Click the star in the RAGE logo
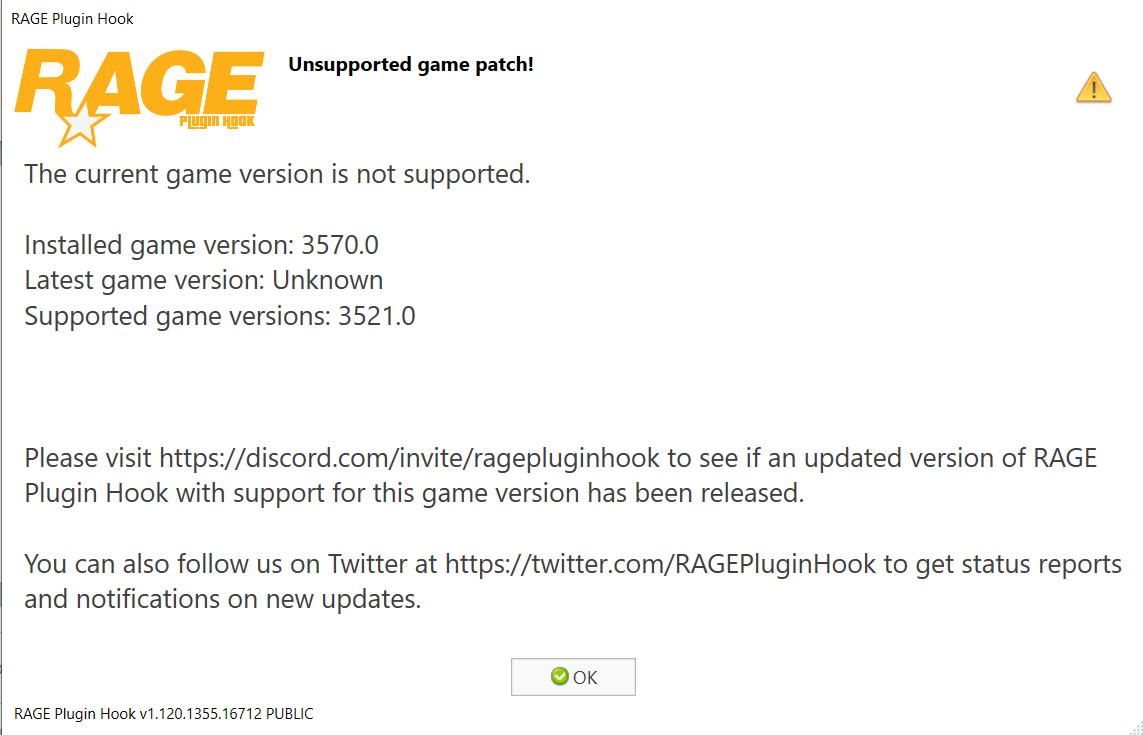This screenshot has width=1143, height=735. [82, 125]
